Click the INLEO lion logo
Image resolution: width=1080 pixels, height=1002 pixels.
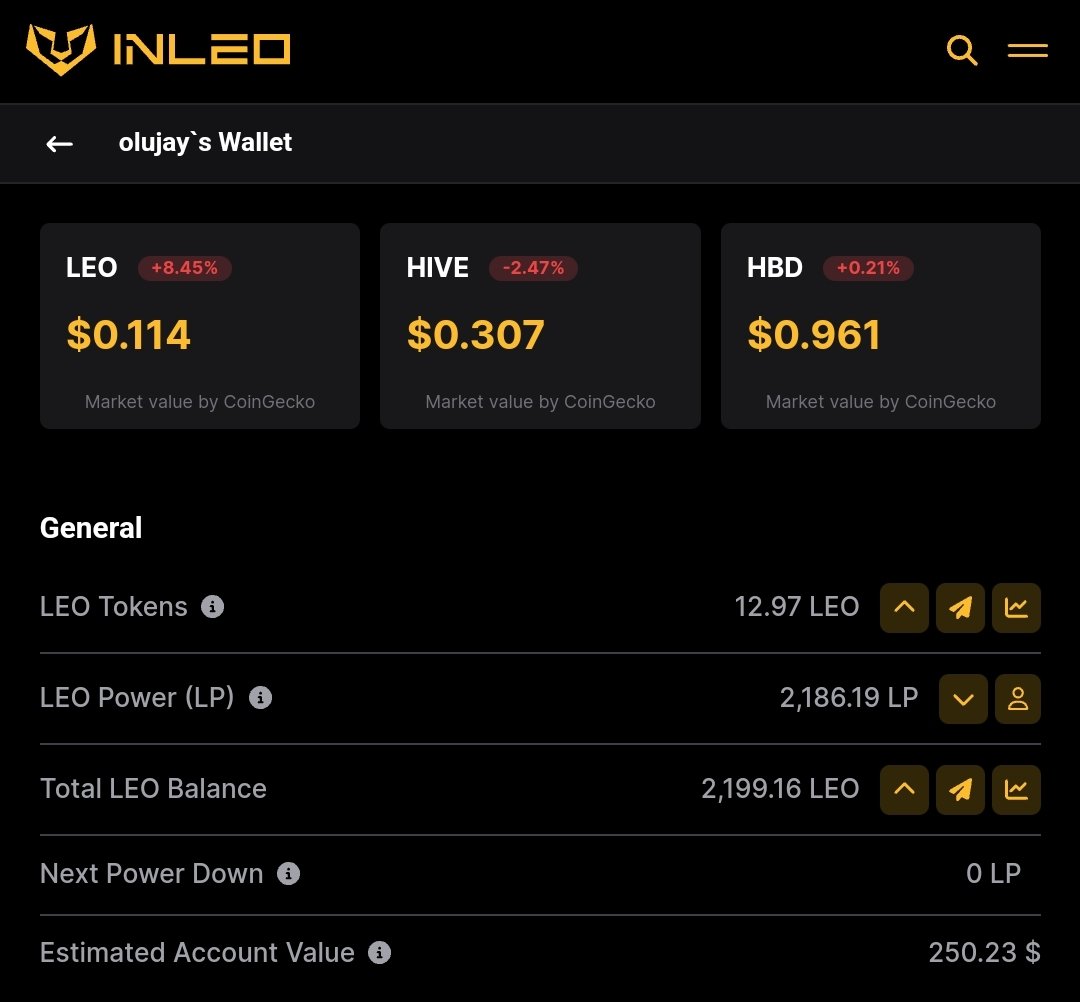click(61, 50)
